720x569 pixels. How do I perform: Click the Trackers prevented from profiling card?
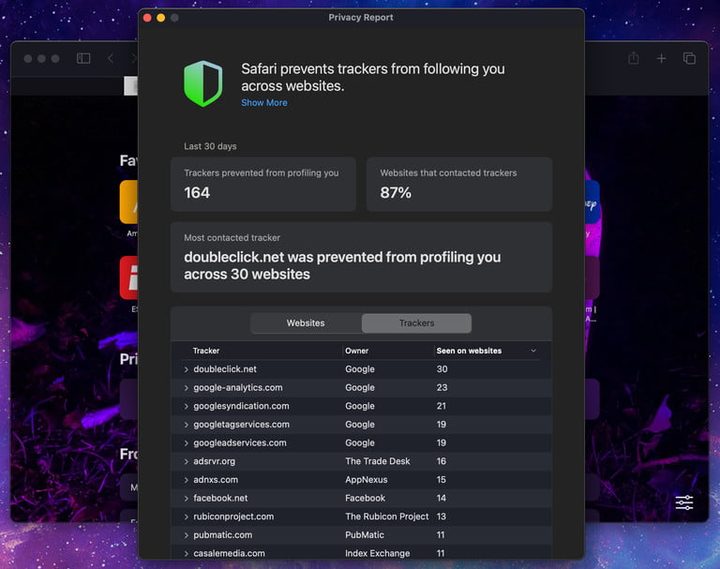point(263,184)
